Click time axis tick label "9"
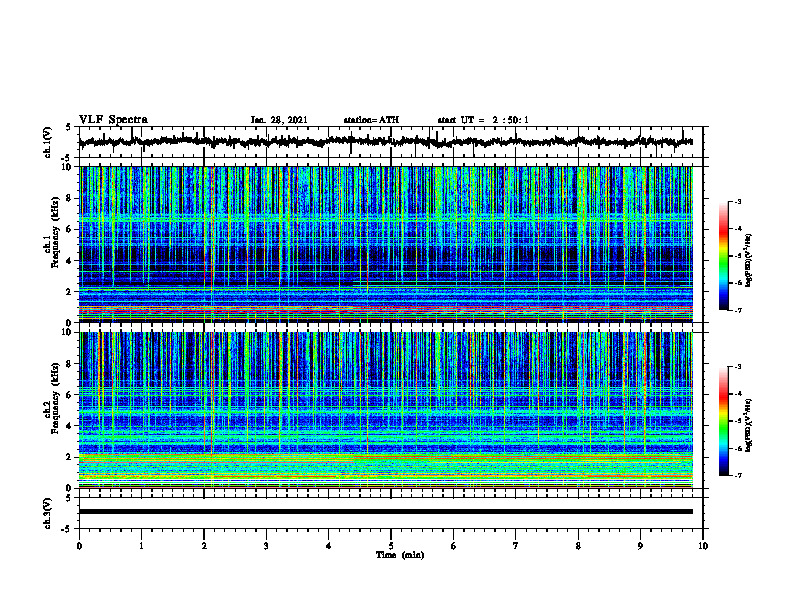792x612 pixels. point(640,546)
